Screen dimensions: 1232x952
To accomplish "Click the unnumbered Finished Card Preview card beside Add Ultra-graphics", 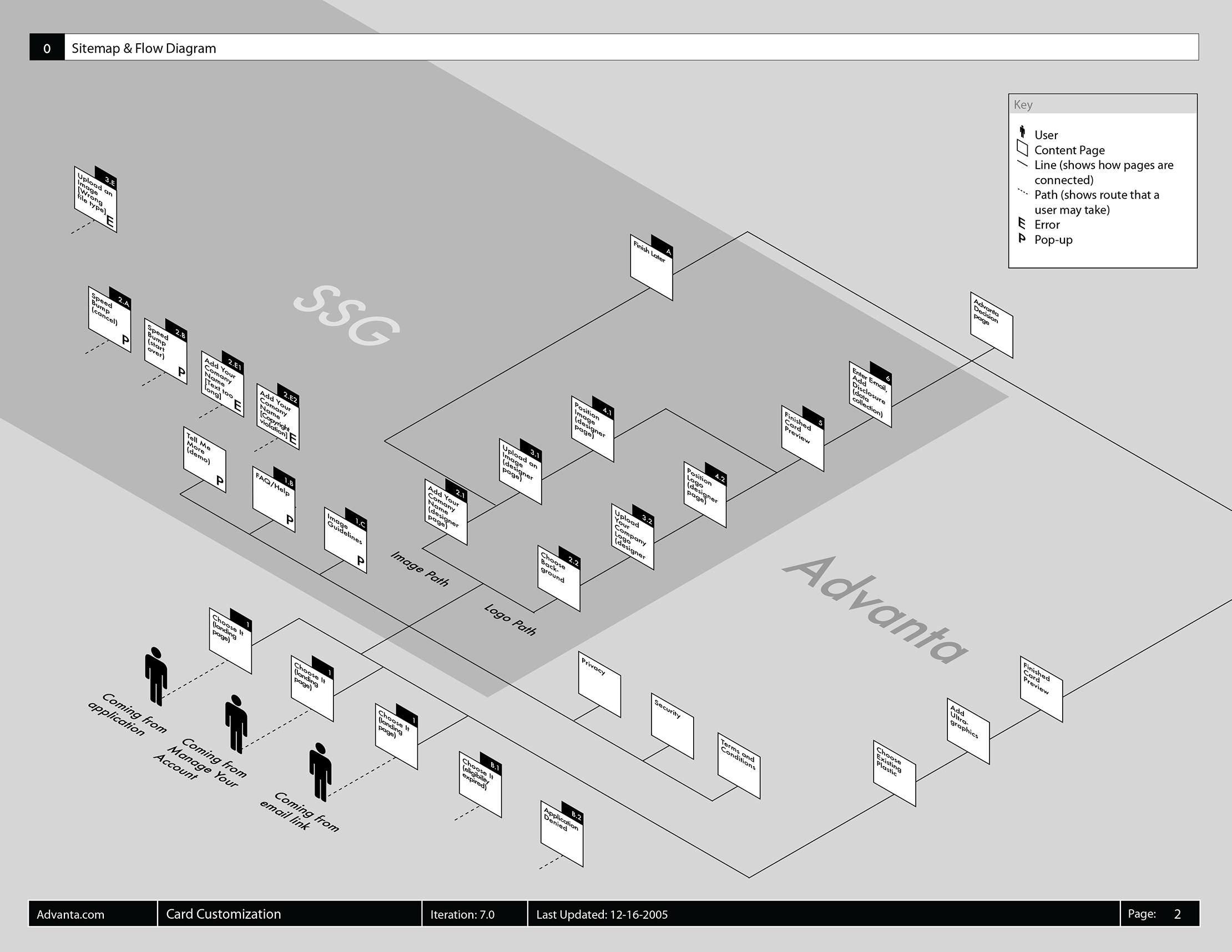I will pyautogui.click(x=1041, y=688).
